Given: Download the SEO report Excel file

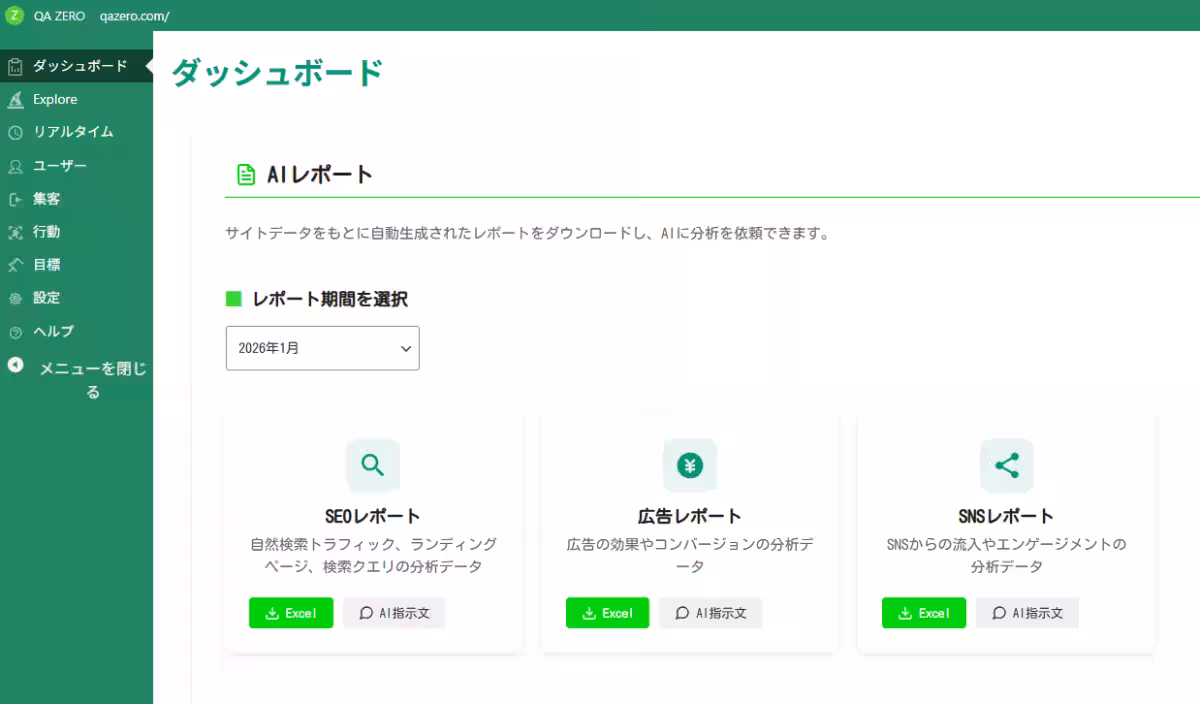Looking at the screenshot, I should (290, 613).
